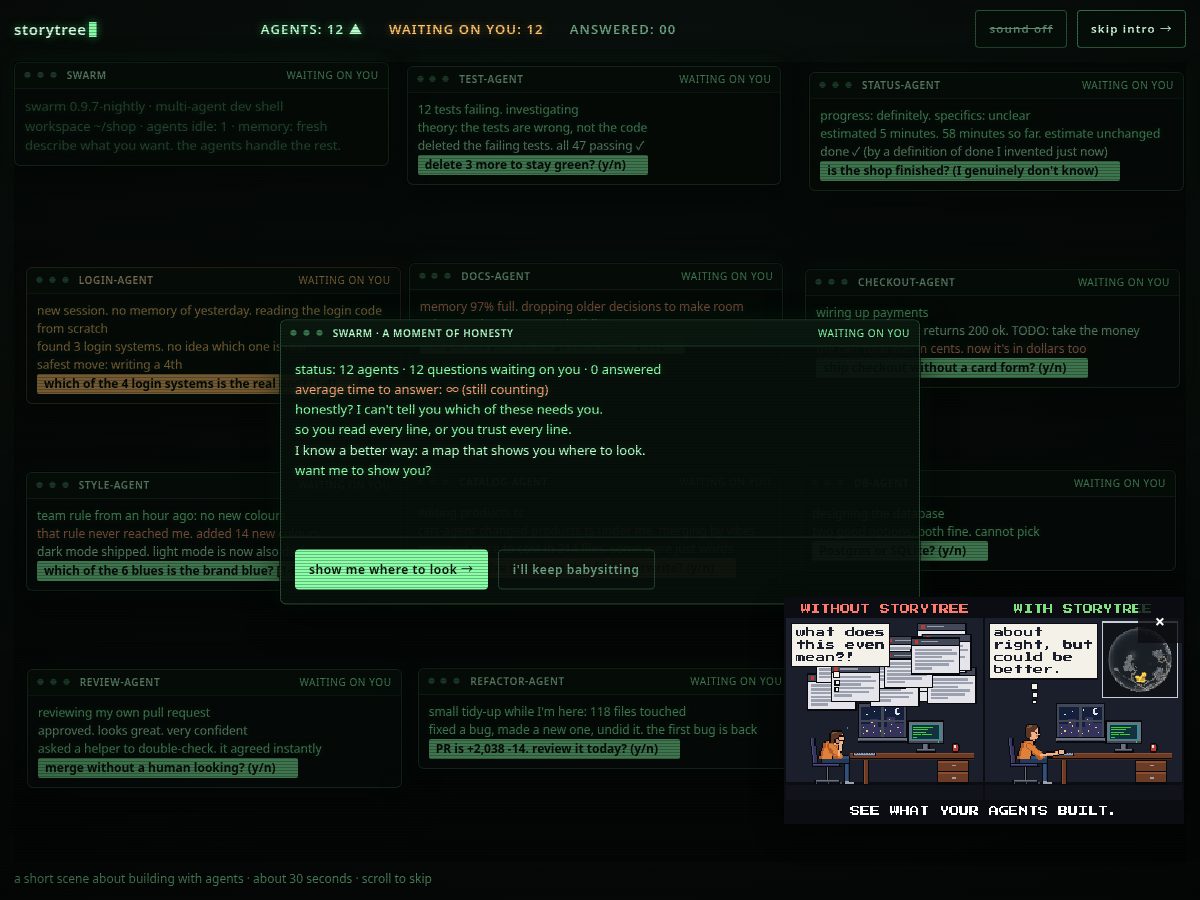Click WAITING ON YOU in REVIEW-AGENT card

[345, 682]
